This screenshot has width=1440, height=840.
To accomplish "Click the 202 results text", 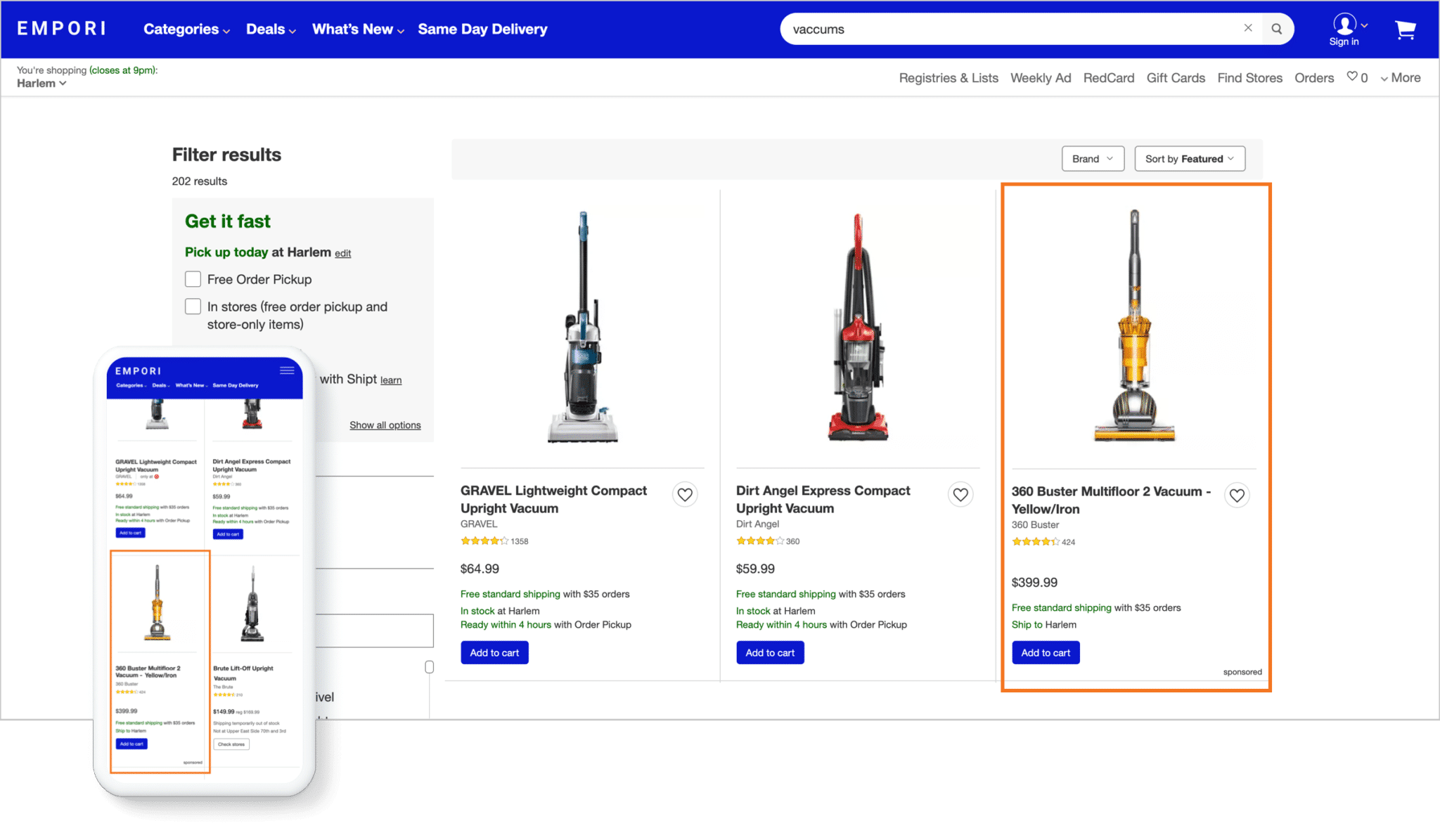I will [200, 181].
